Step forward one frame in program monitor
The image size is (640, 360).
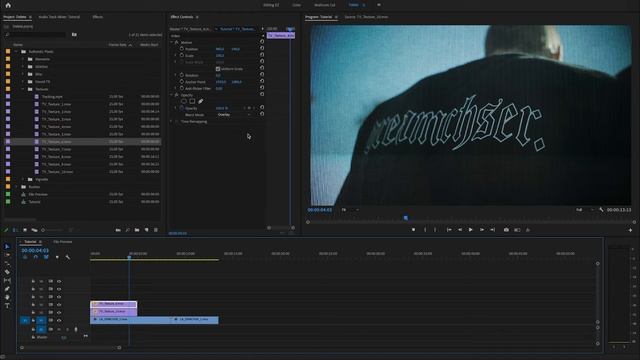(482, 230)
